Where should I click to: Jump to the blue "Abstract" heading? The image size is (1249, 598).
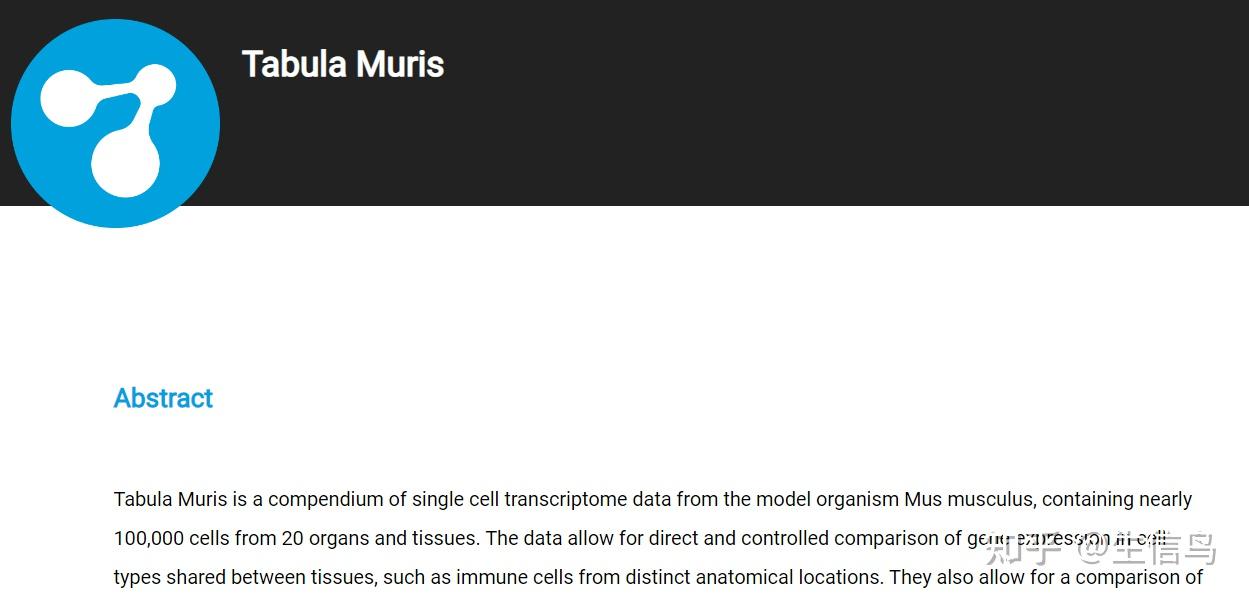(x=163, y=398)
